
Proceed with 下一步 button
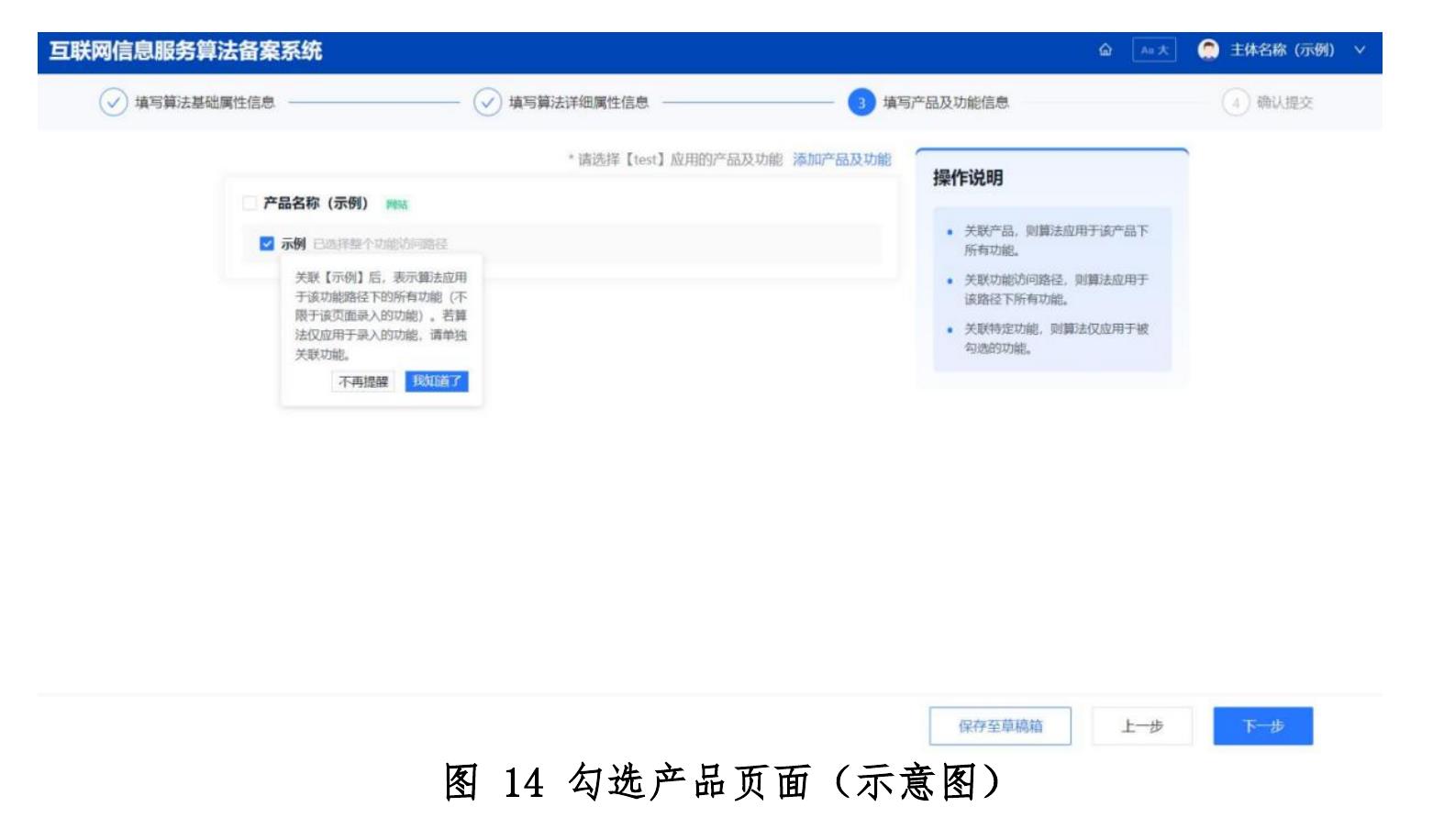pyautogui.click(x=1263, y=726)
